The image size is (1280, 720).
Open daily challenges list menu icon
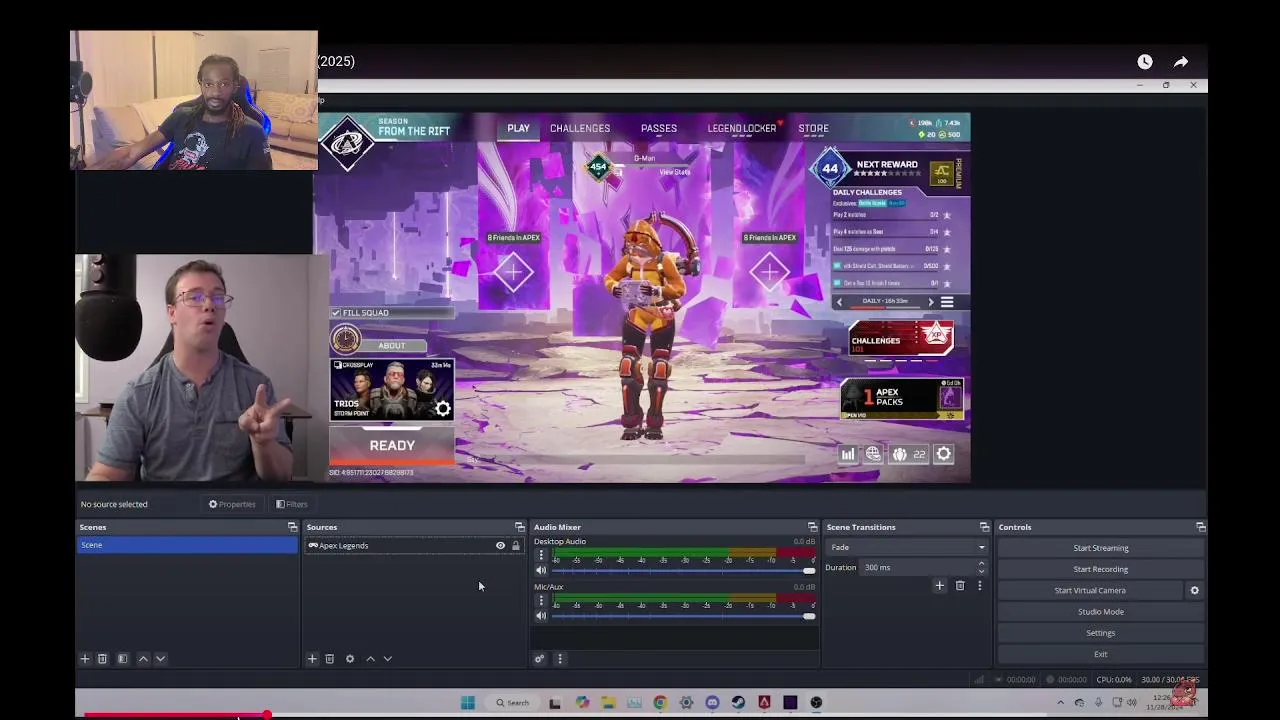947,302
